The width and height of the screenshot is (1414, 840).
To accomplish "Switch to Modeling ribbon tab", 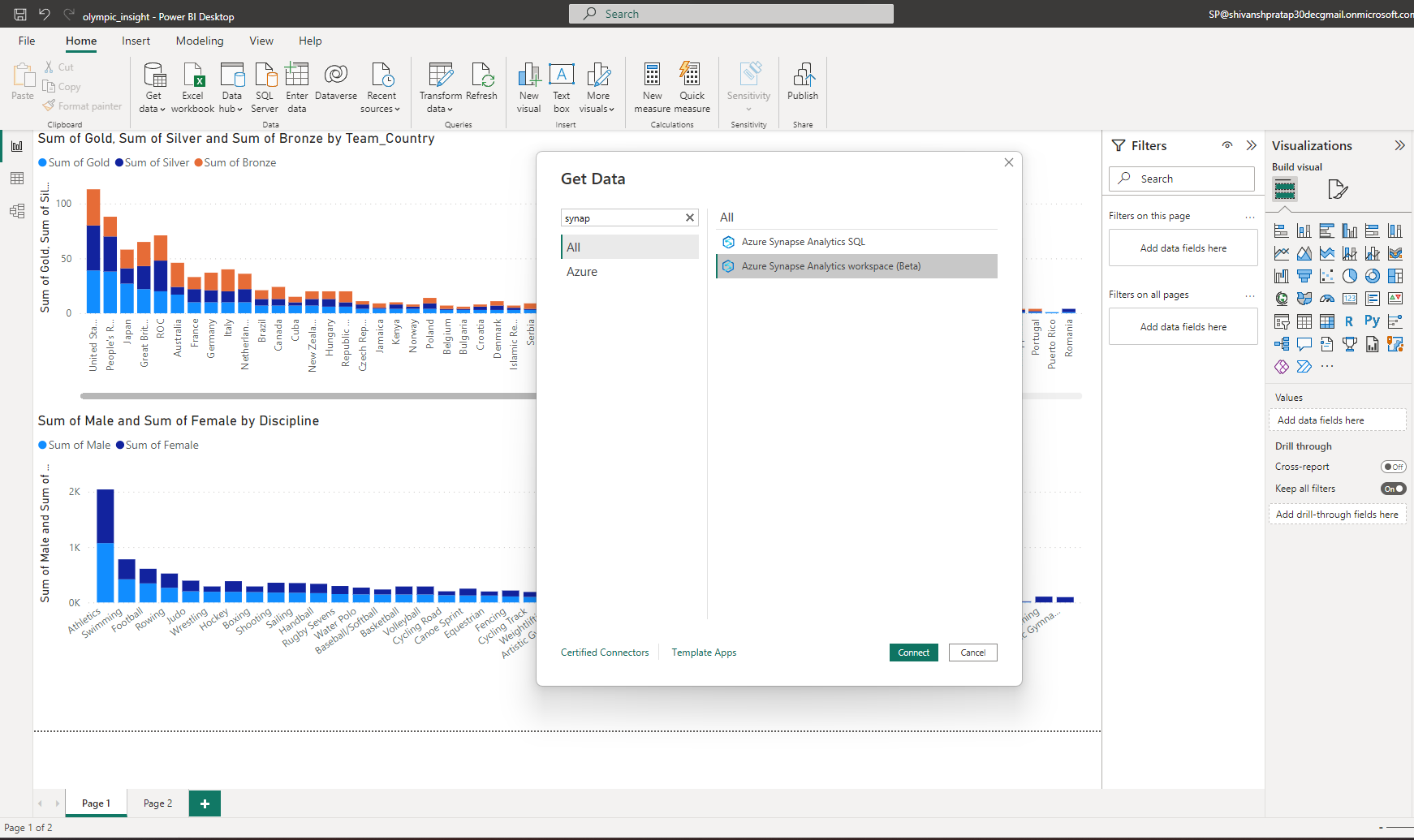I will click(200, 41).
